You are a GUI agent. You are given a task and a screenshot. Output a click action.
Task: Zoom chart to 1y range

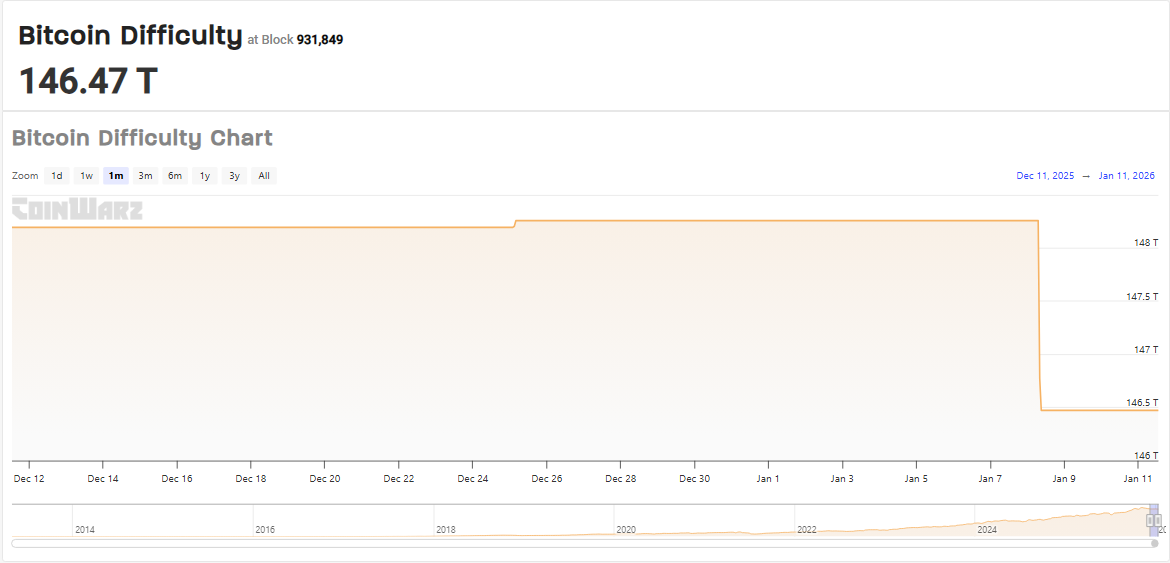[x=205, y=176]
